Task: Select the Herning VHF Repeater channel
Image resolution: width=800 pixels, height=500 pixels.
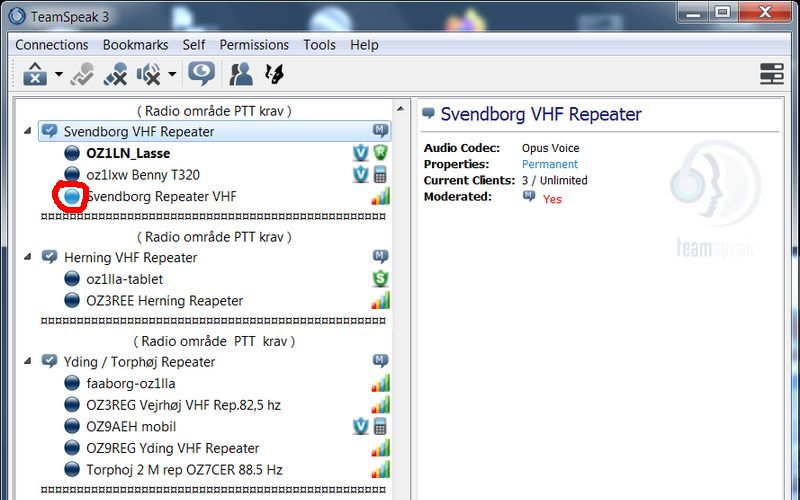Action: click(x=130, y=258)
